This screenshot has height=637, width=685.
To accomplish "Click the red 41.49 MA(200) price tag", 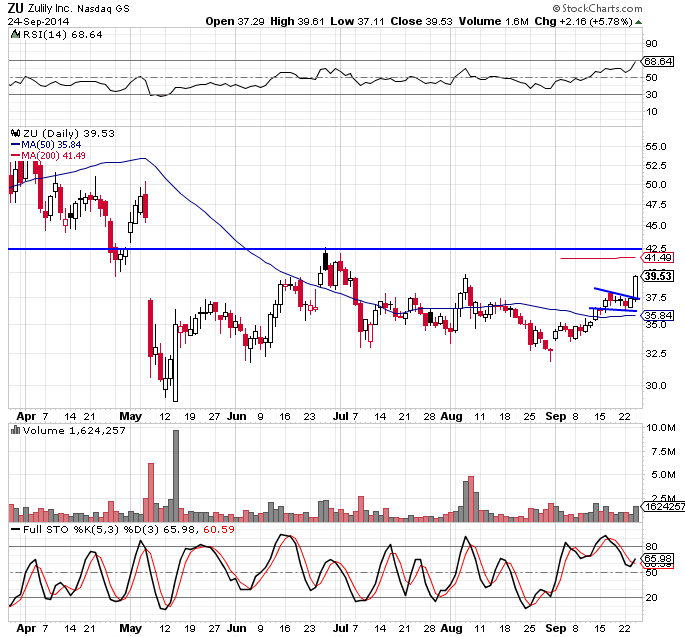I will point(657,257).
